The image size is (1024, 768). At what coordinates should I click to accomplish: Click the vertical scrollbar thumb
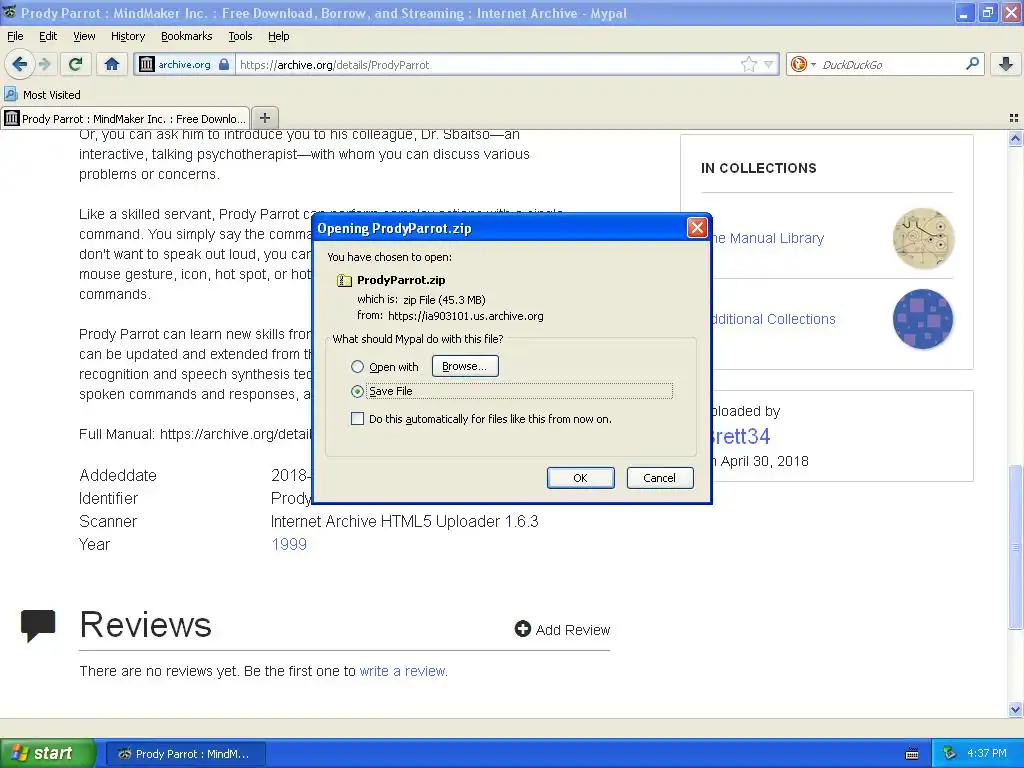1015,547
